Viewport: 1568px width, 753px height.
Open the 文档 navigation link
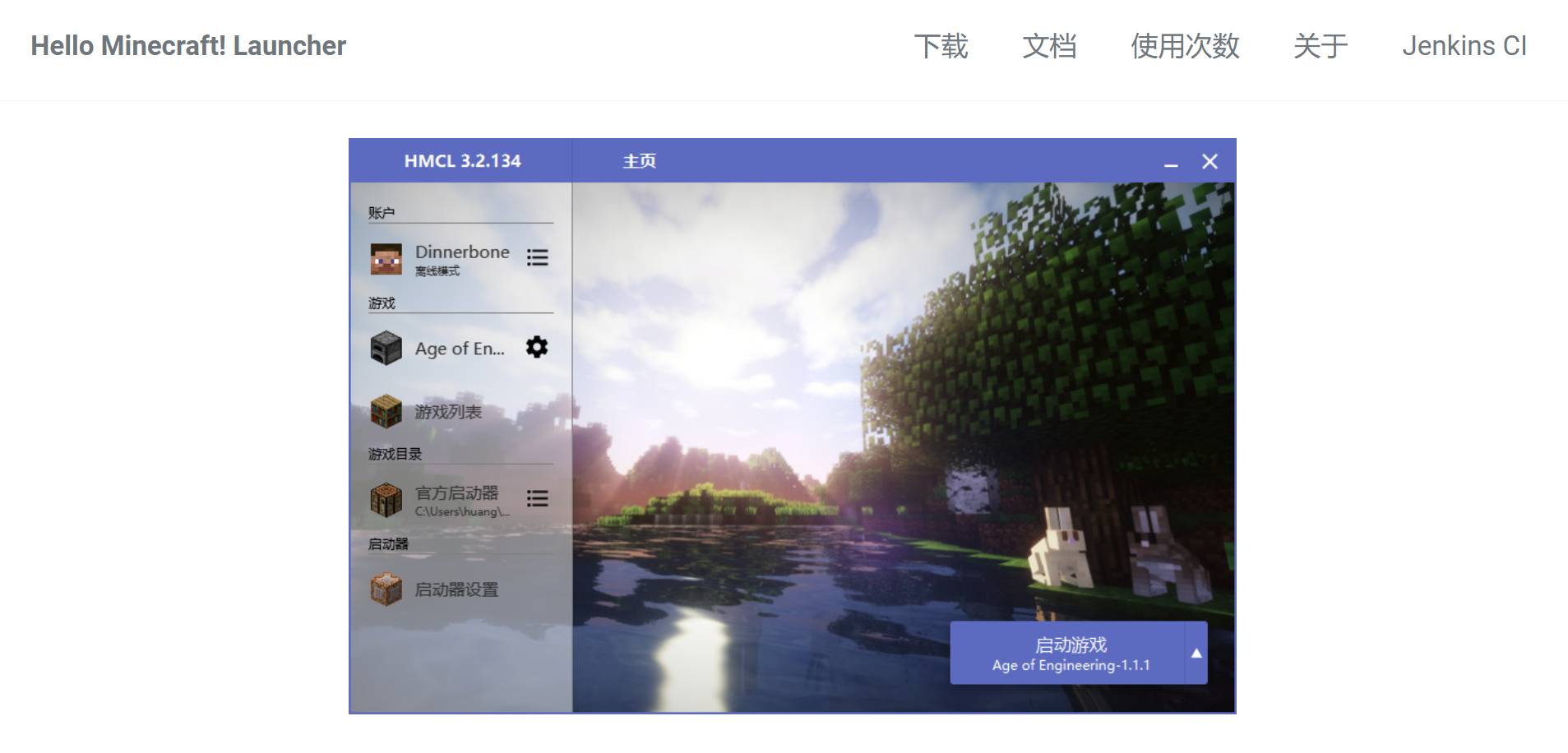point(1049,46)
